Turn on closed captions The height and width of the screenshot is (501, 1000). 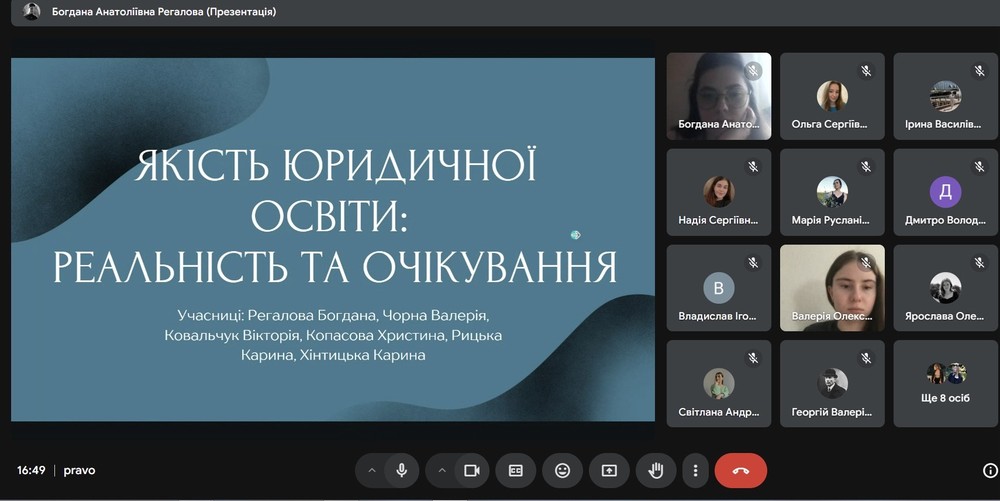515,470
